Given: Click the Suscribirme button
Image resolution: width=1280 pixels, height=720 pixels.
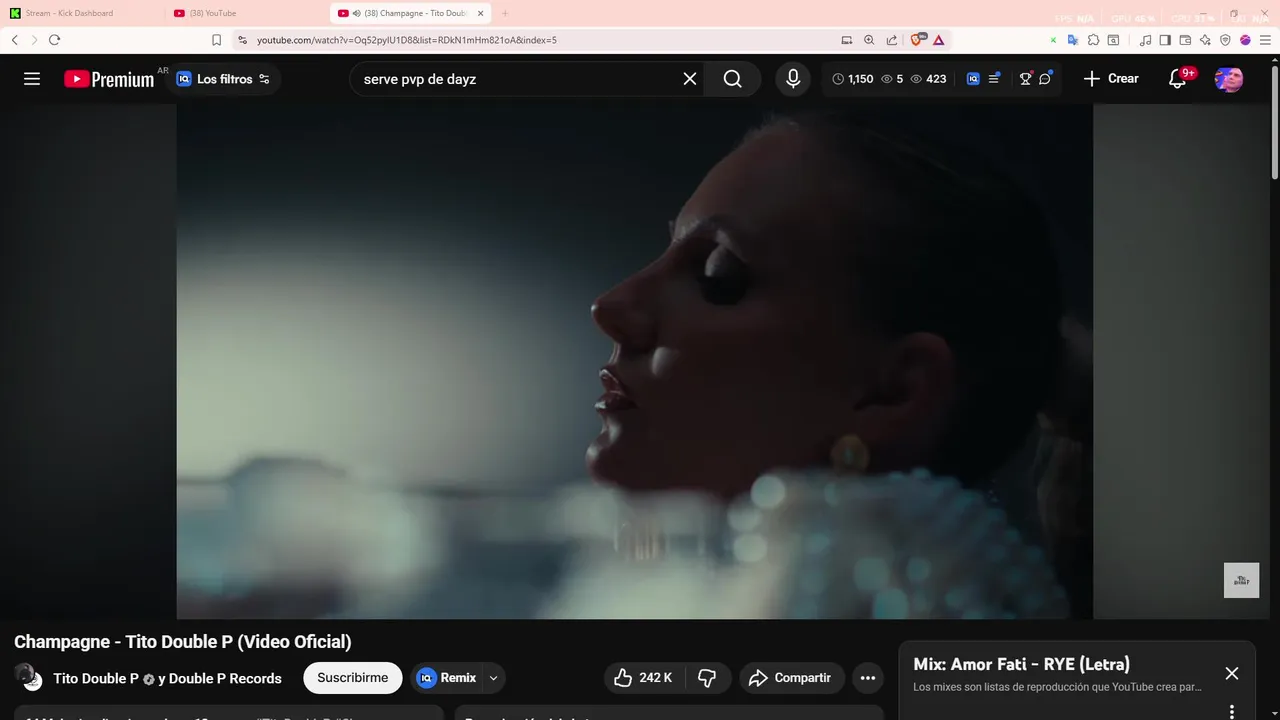Looking at the screenshot, I should tap(353, 678).
